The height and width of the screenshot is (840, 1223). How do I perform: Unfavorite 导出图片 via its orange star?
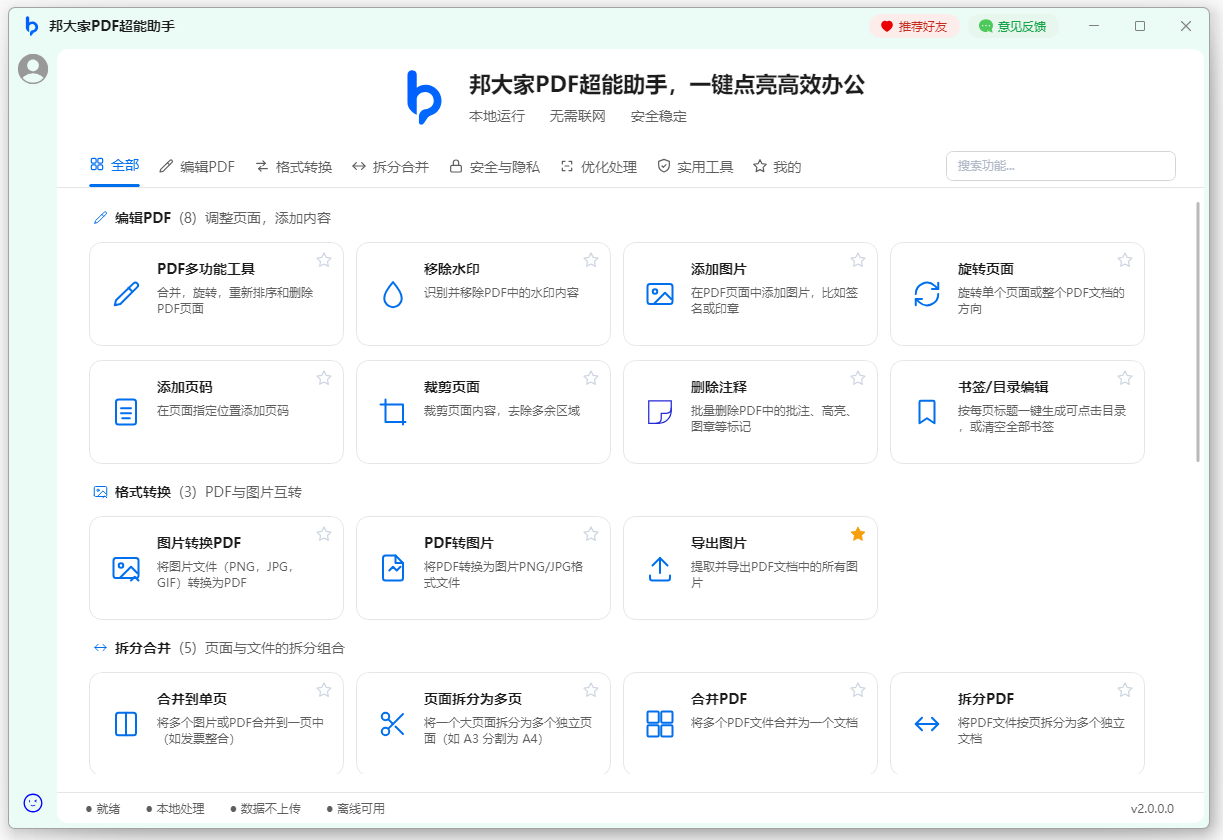pyautogui.click(x=858, y=534)
